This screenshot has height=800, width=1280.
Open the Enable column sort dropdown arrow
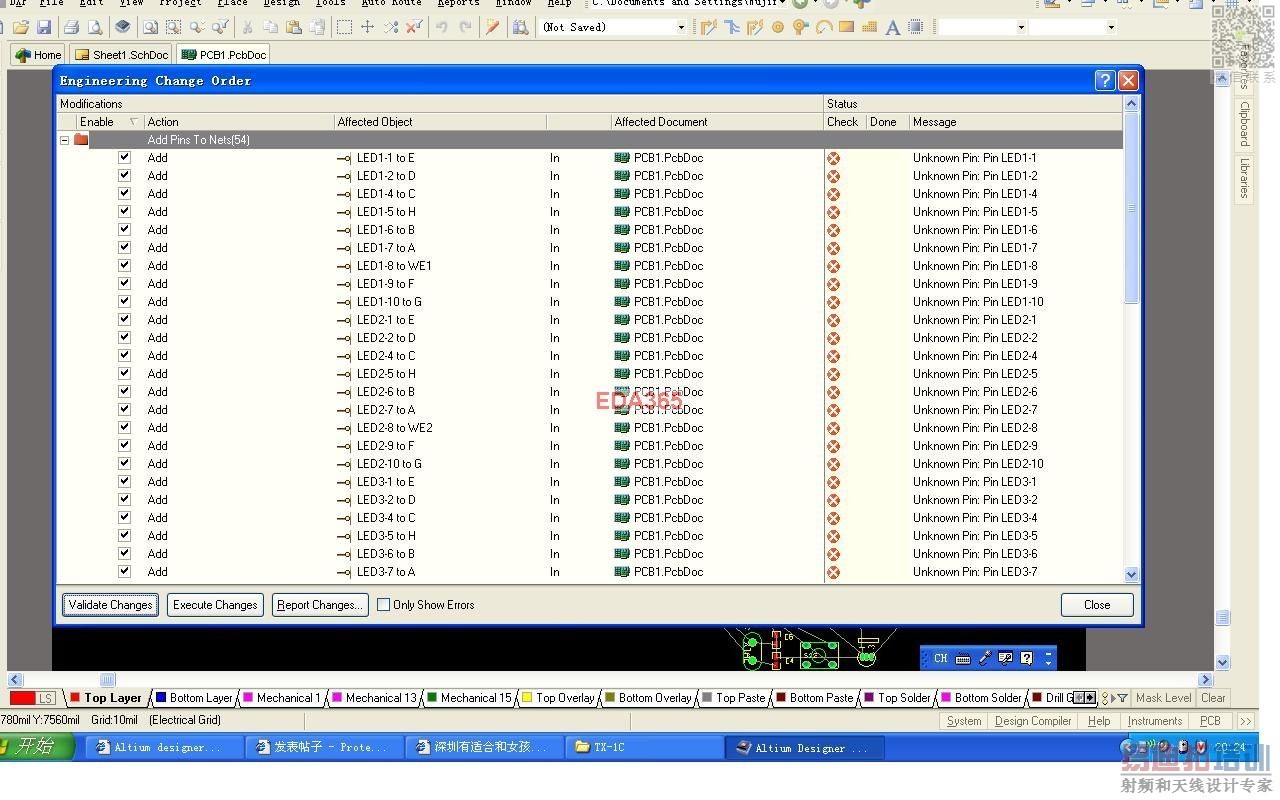134,122
